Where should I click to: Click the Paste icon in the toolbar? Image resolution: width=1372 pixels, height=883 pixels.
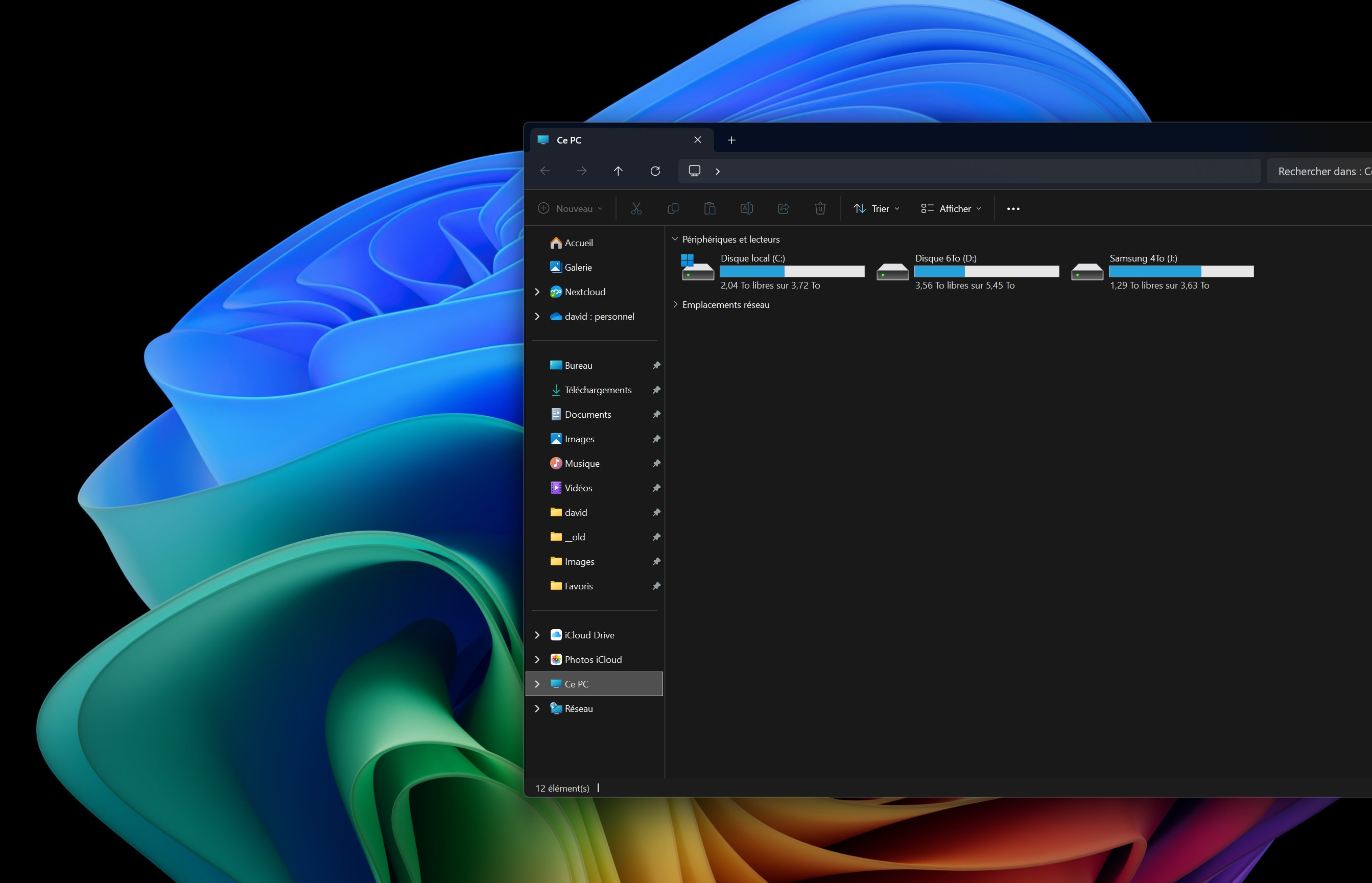[710, 208]
